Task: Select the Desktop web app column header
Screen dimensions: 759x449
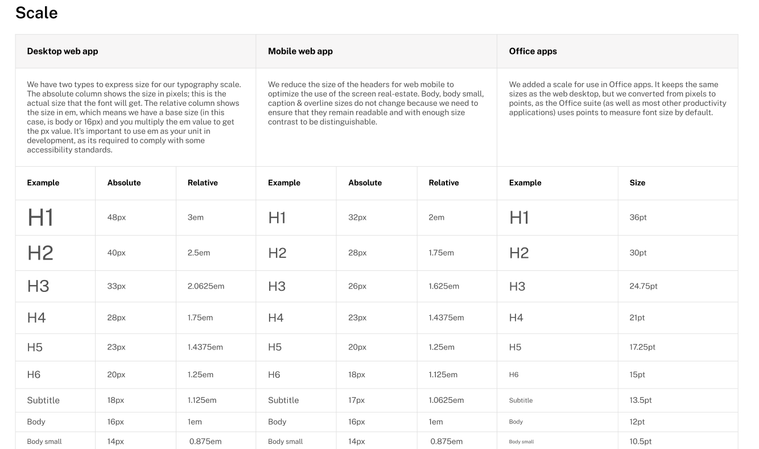Action: coord(62,51)
